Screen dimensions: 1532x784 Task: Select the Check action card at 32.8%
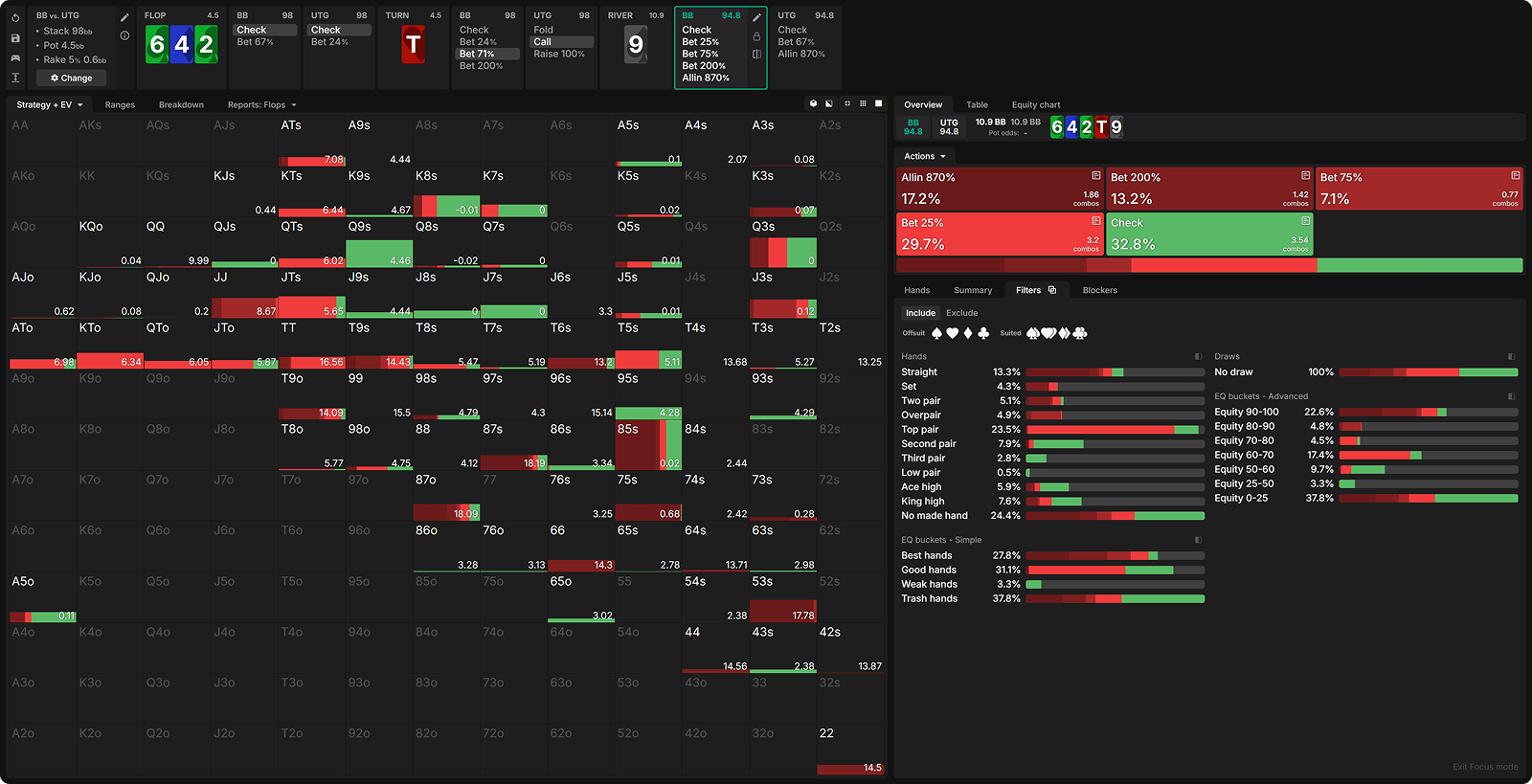coord(1208,235)
